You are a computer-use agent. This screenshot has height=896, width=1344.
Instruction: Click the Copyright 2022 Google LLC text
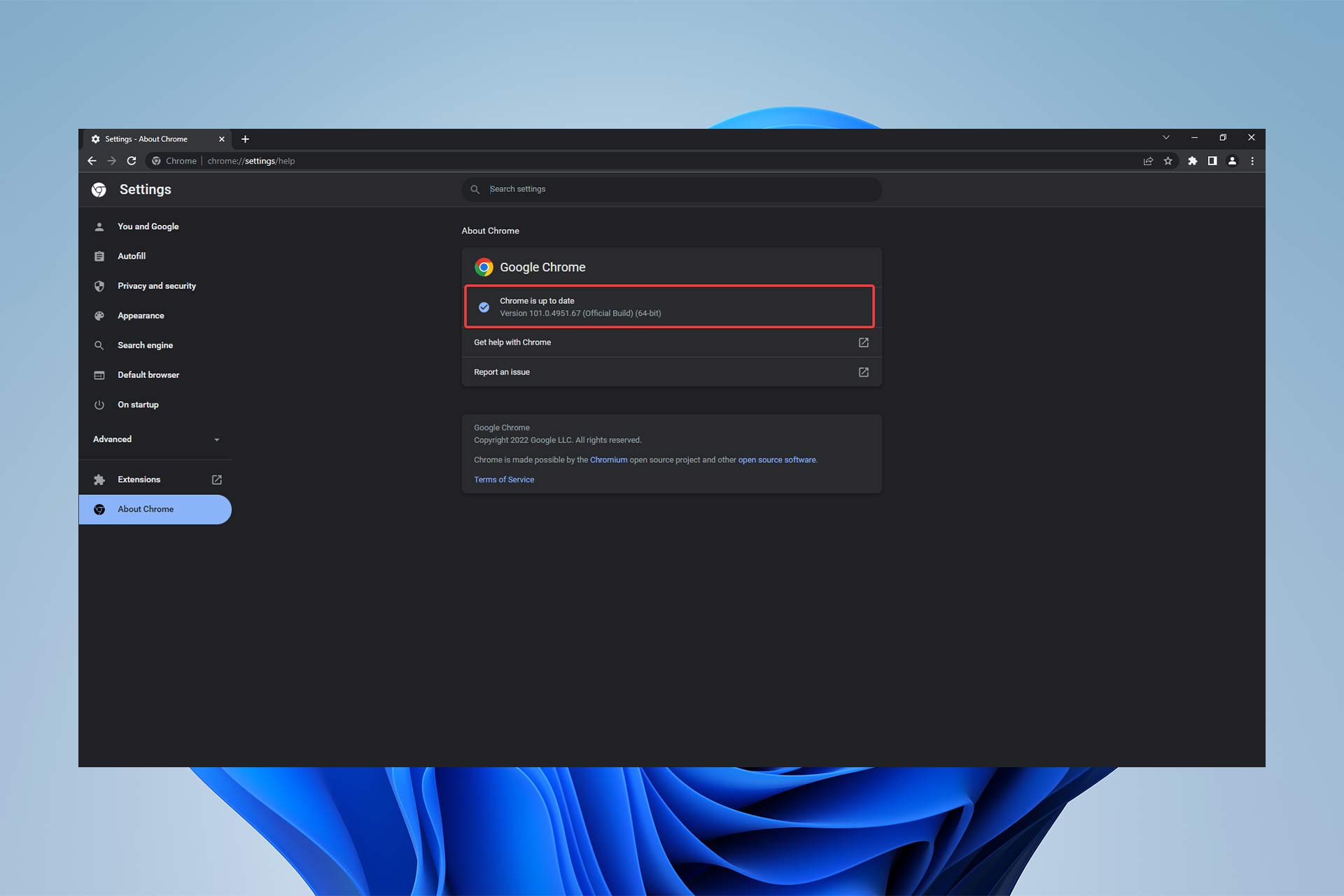tap(558, 440)
